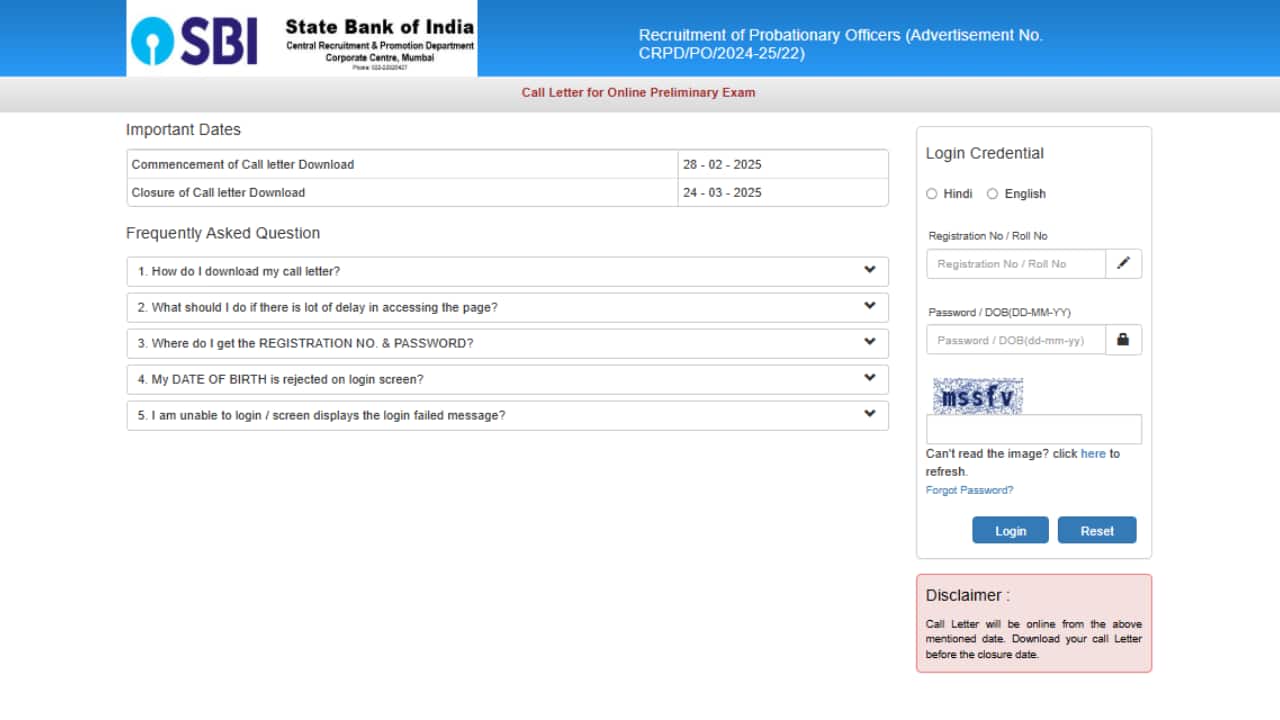Click the empty captcha entry box
1280x720 pixels.
click(1034, 428)
